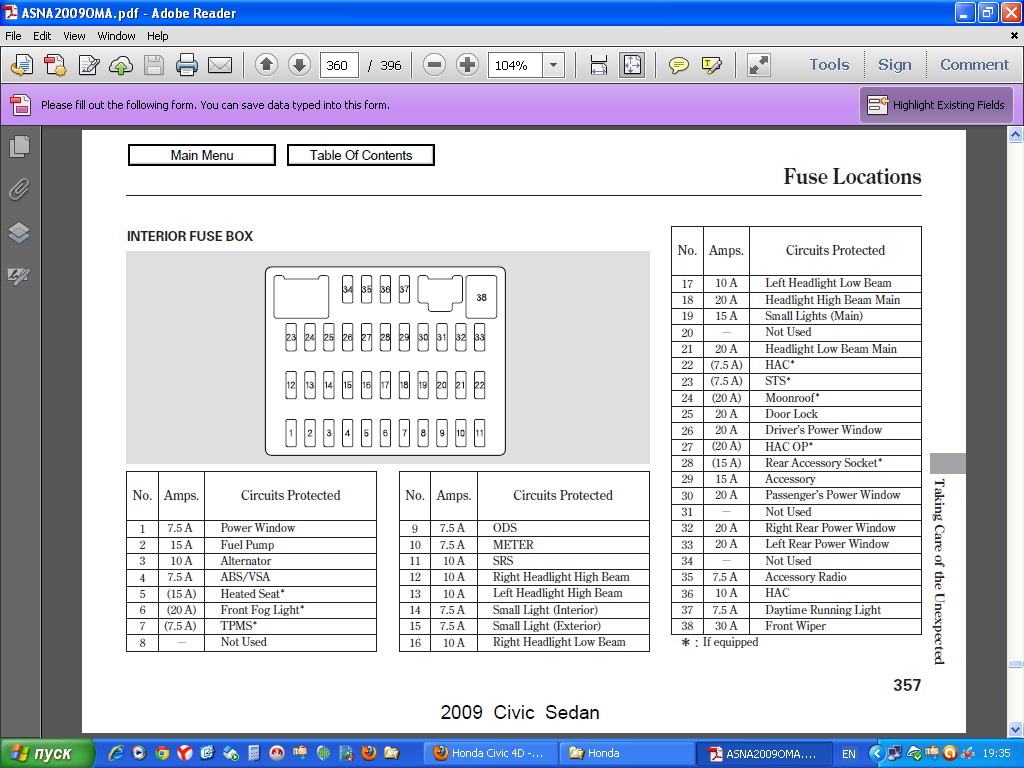Click 'Fuel Pump' table entry

(x=247, y=545)
